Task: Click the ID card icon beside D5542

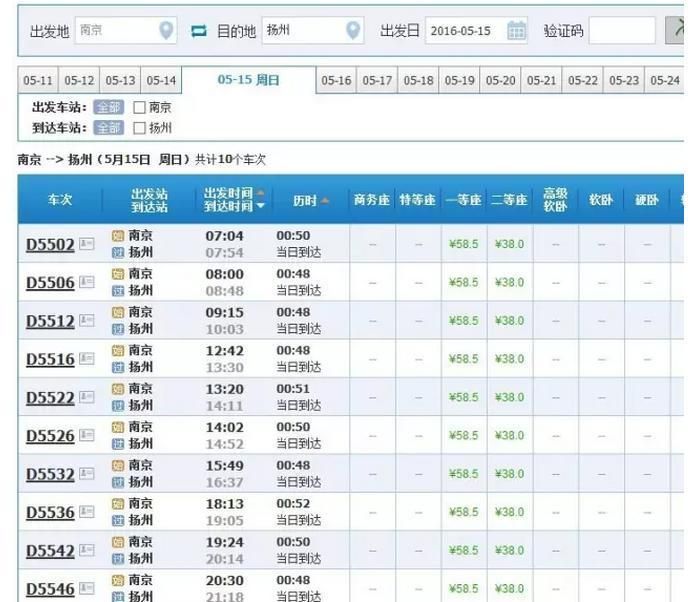Action: (x=87, y=550)
